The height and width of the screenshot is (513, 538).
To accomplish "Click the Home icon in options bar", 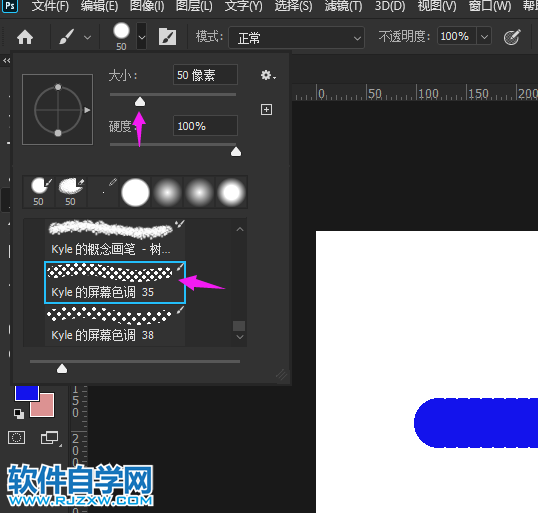I will coord(25,37).
